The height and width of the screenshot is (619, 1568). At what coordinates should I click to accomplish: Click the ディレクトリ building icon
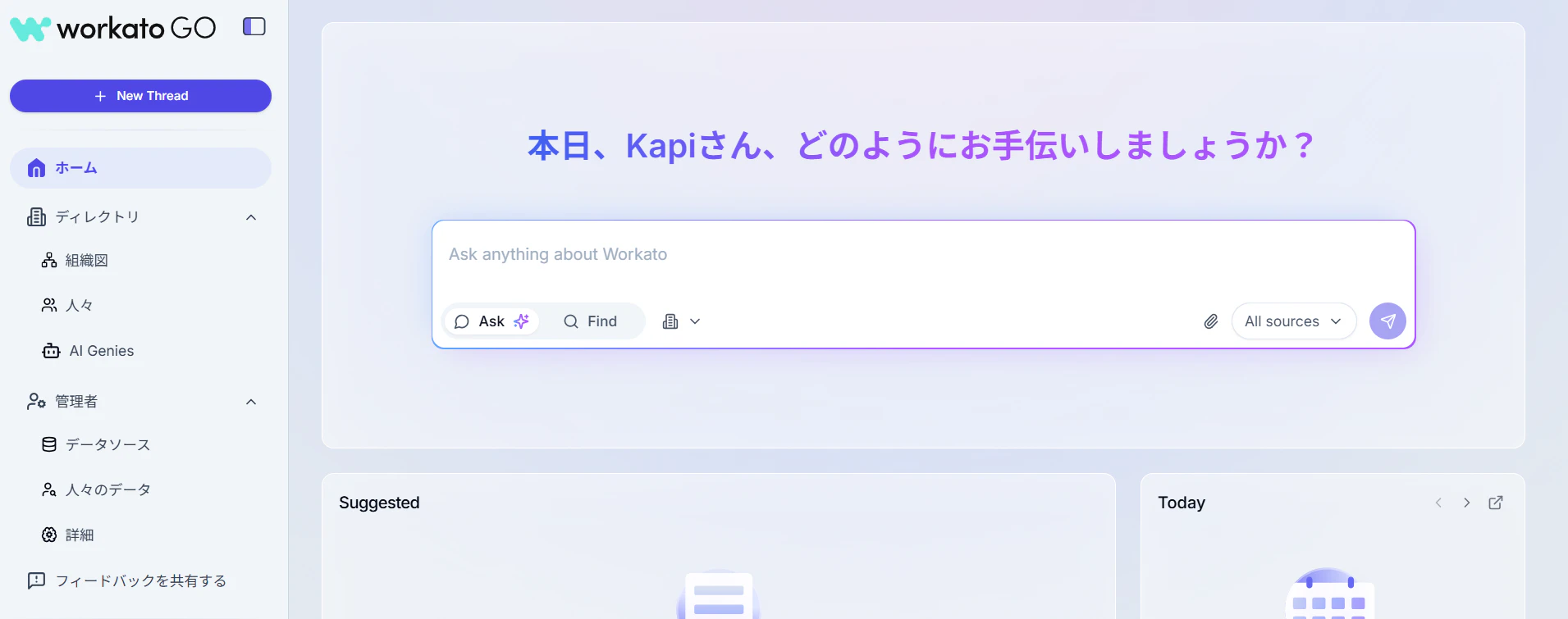coord(36,216)
